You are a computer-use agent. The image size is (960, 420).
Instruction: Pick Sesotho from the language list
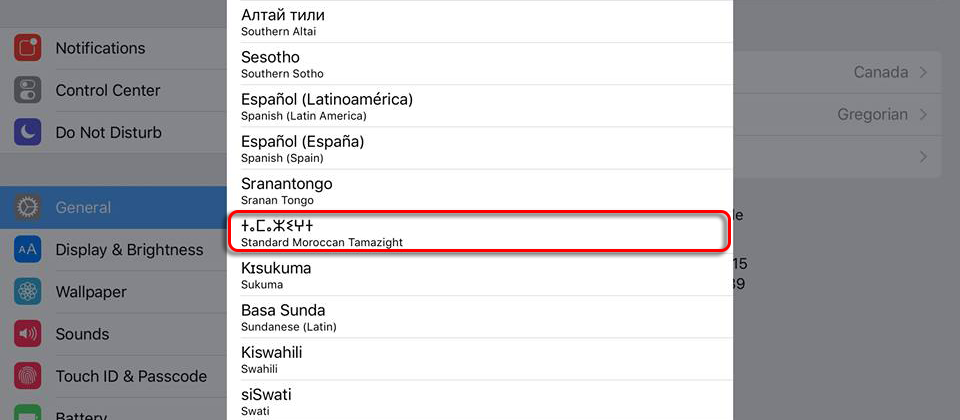pyautogui.click(x=479, y=64)
